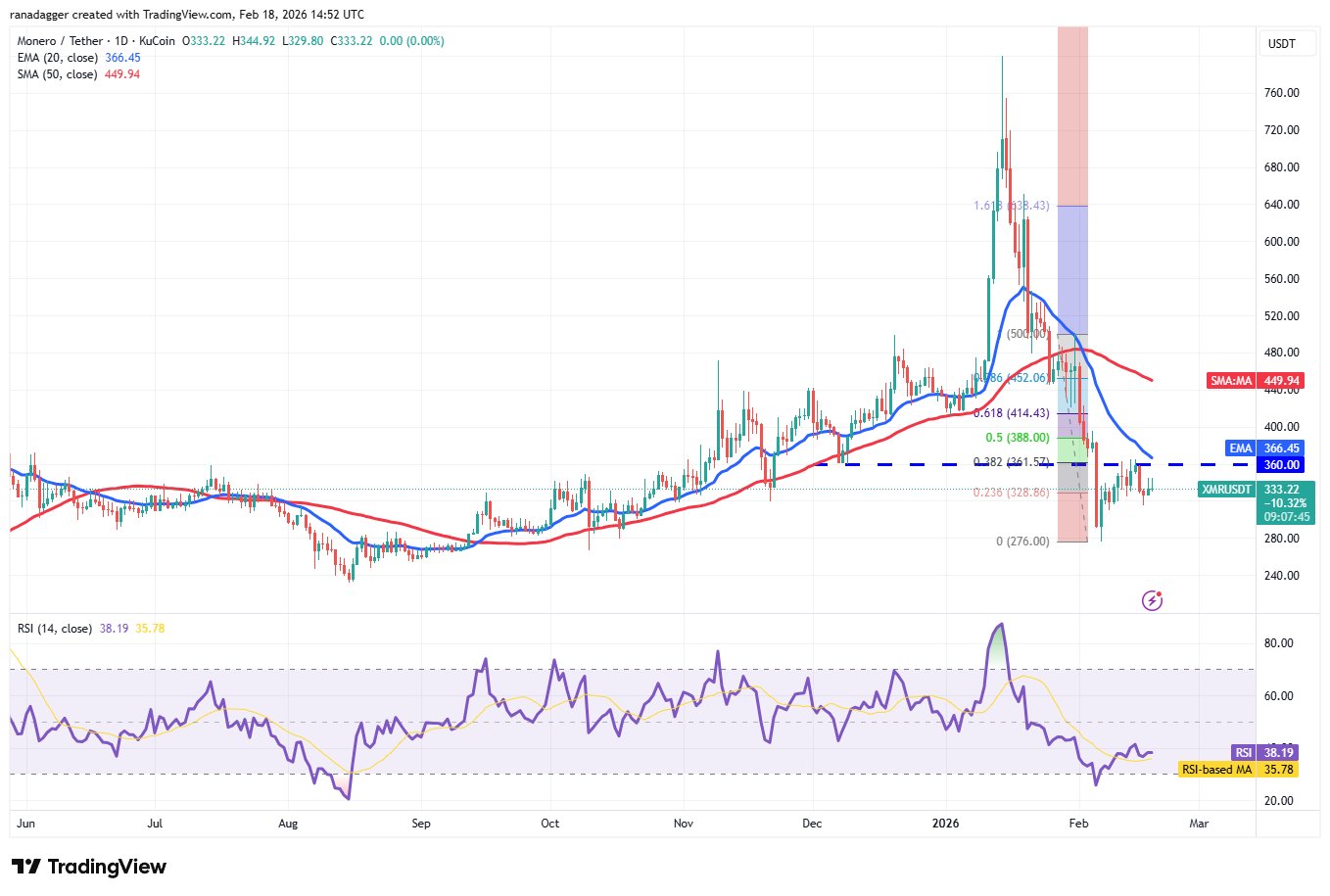The height and width of the screenshot is (896, 1330).
Task: Open the USDT currency selector
Action: coord(1281,44)
